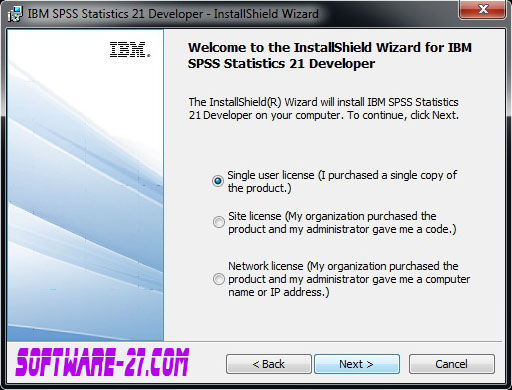This screenshot has height=390, width=512.
Task: Close the InstallShield Wizard window
Action: (x=483, y=9)
